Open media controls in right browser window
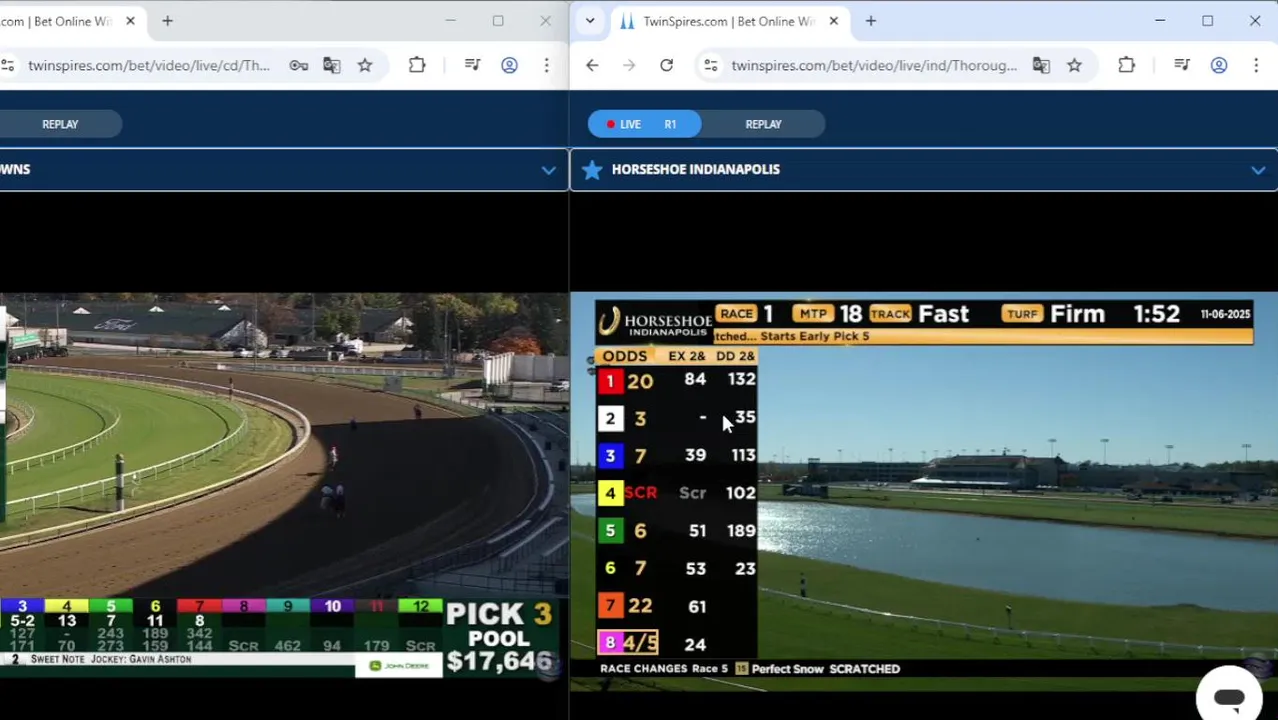 (1182, 65)
